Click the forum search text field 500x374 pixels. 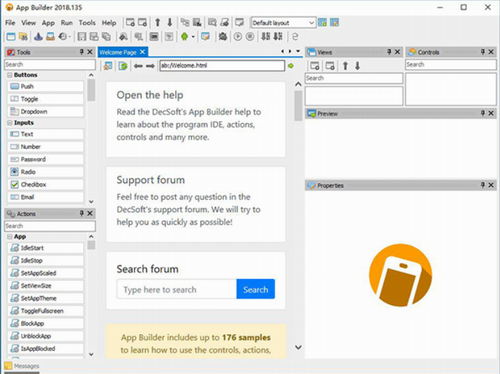pos(177,289)
